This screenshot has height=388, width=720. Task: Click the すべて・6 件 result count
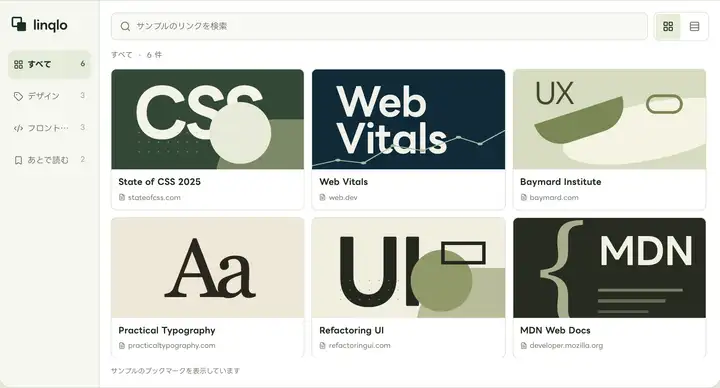[x=136, y=55]
